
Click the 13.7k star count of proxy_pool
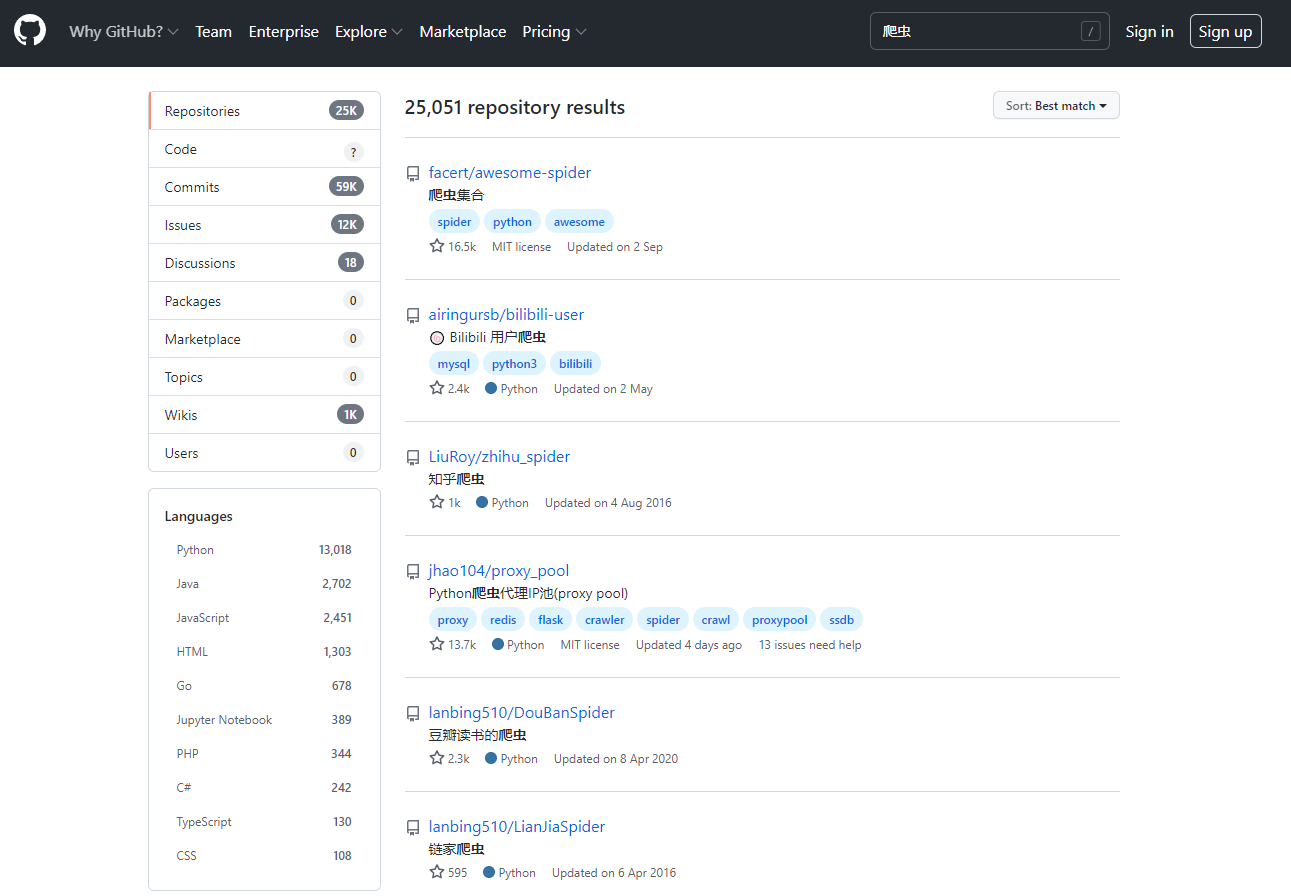coord(453,644)
